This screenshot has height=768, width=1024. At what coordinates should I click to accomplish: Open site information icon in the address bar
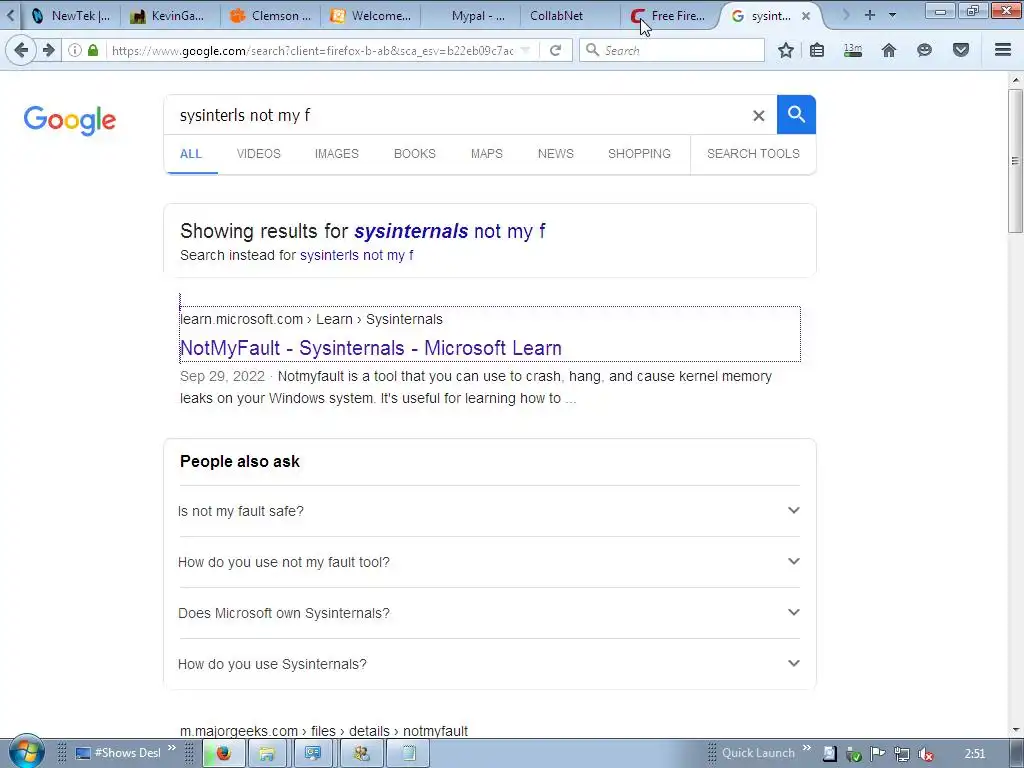click(75, 50)
